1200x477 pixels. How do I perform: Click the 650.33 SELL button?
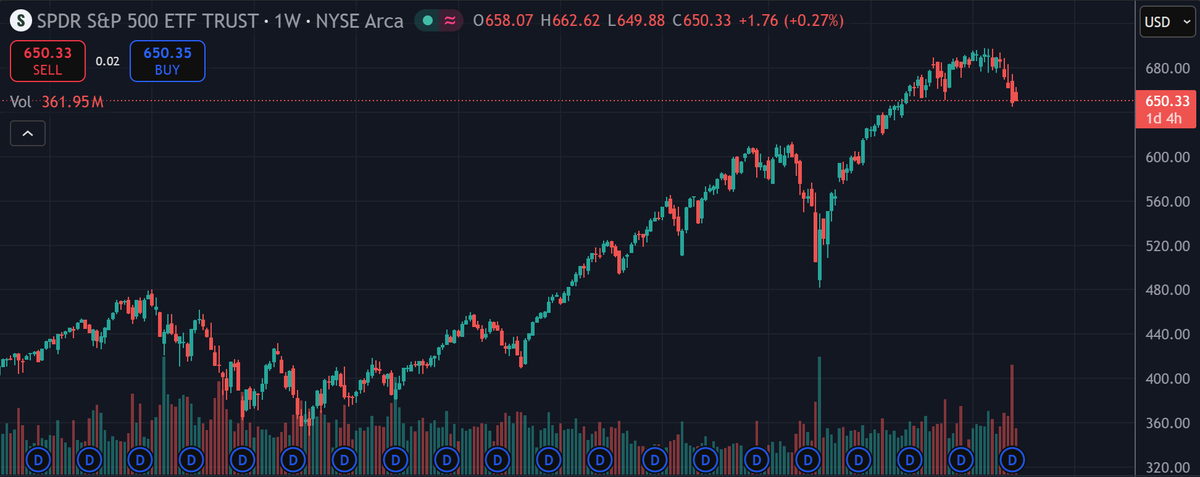48,61
